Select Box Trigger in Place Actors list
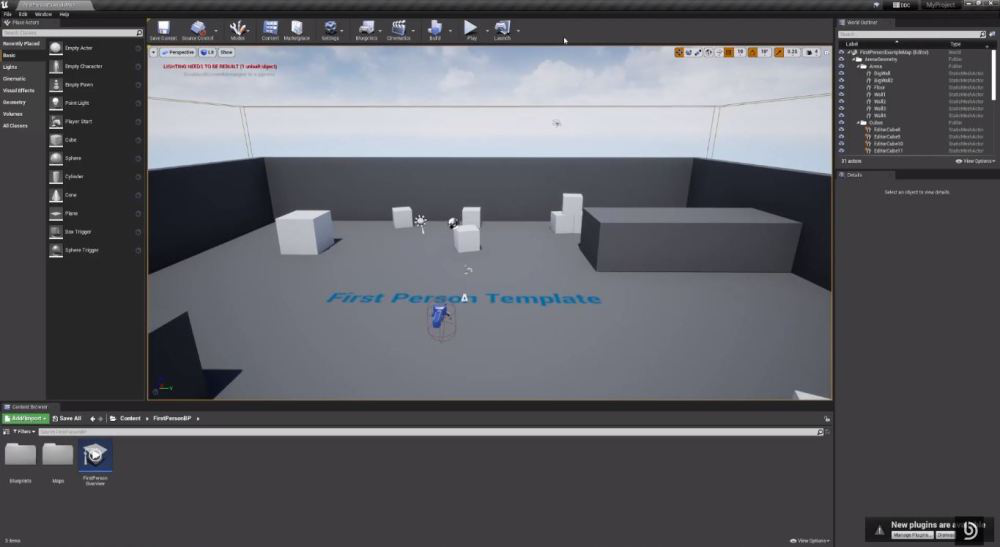This screenshot has width=1000, height=547. pos(95,232)
